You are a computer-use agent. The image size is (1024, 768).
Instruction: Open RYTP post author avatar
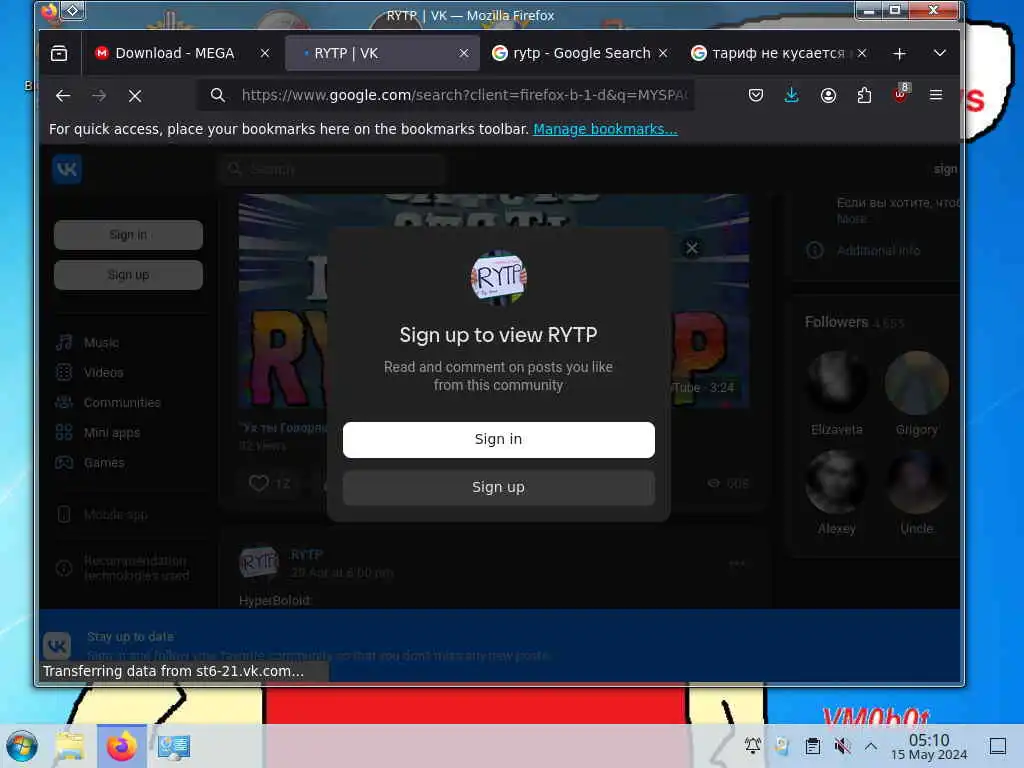259,562
